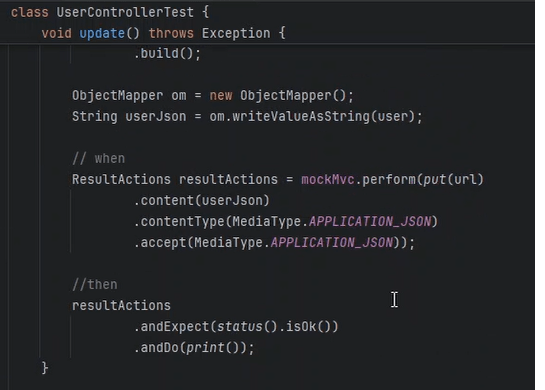
Task: Click the '//then' comment line
Action: 95,285
